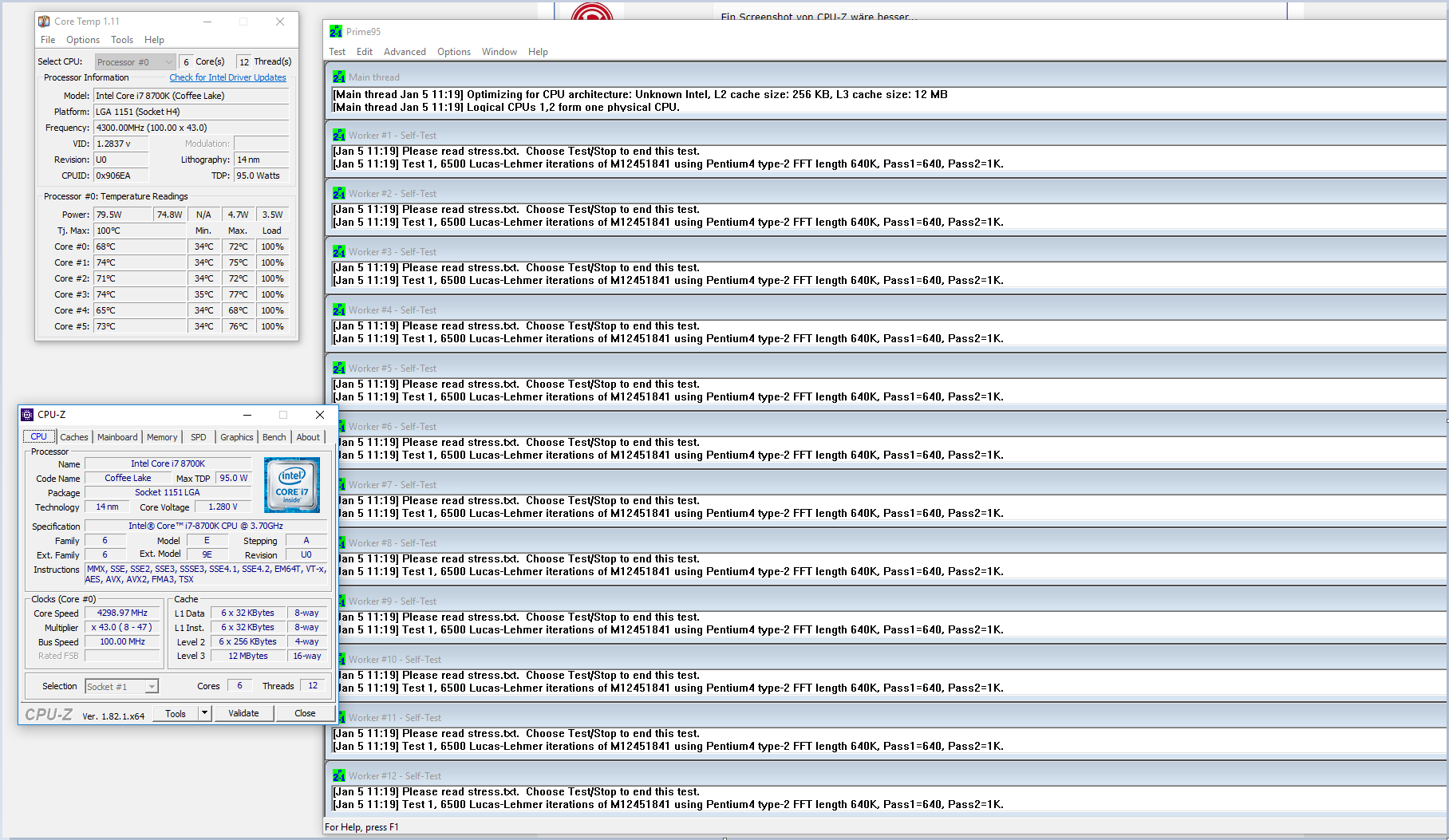Expand the Tools dropdown arrow in CPU-Z
The width and height of the screenshot is (1449, 840).
[x=204, y=713]
